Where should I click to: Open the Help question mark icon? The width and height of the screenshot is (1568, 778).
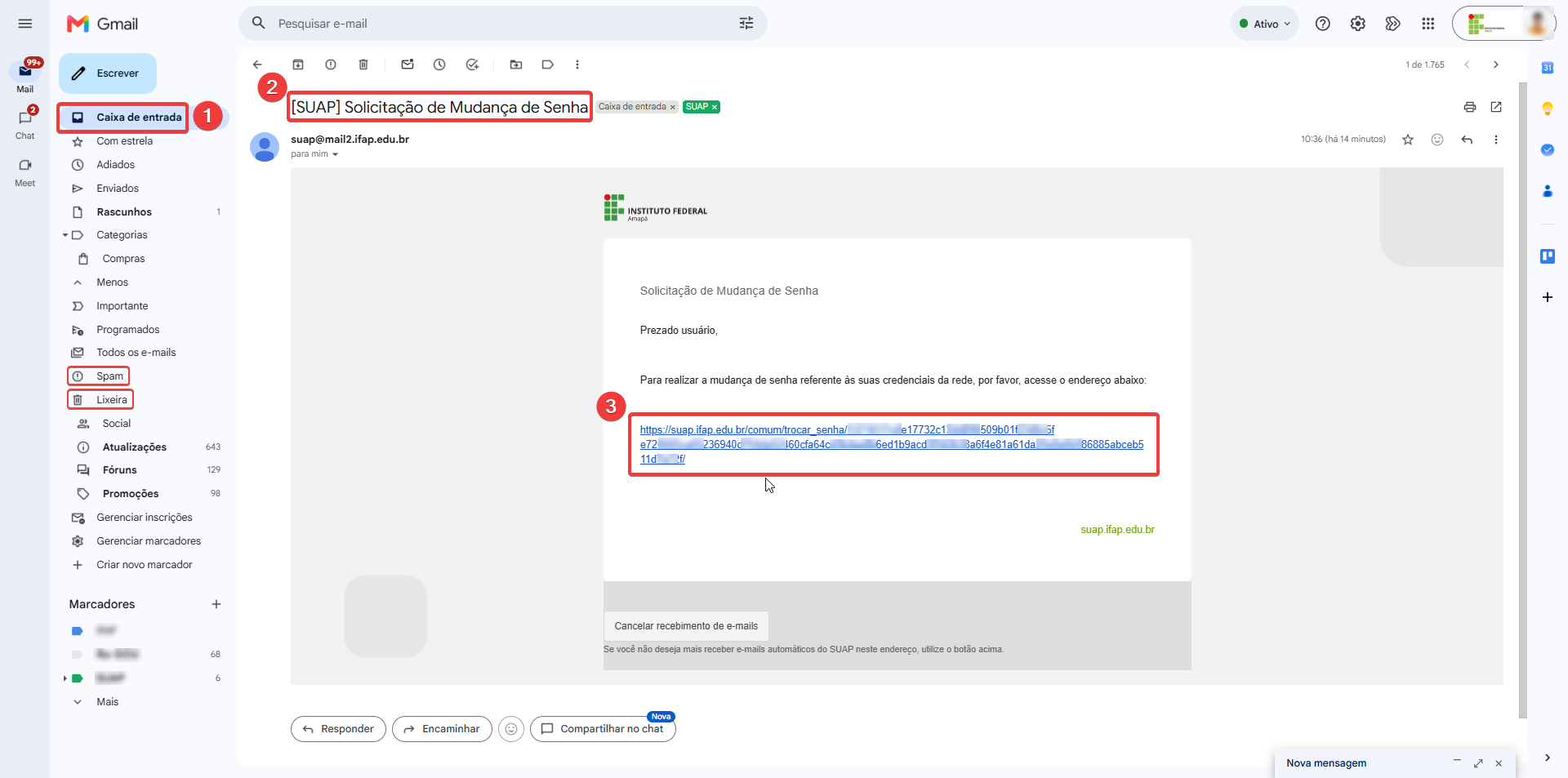coord(1322,24)
